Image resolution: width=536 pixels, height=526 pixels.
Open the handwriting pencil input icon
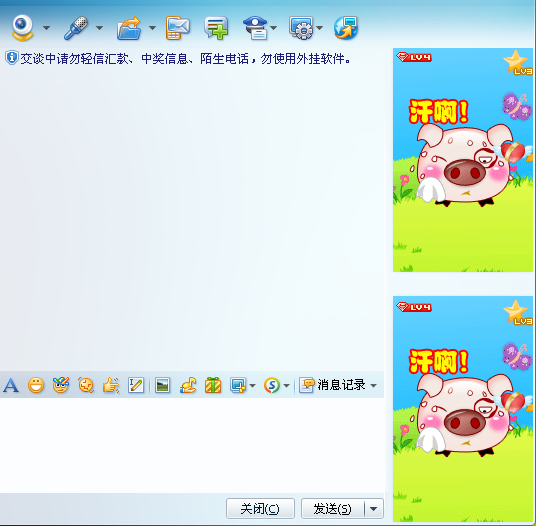click(x=136, y=385)
